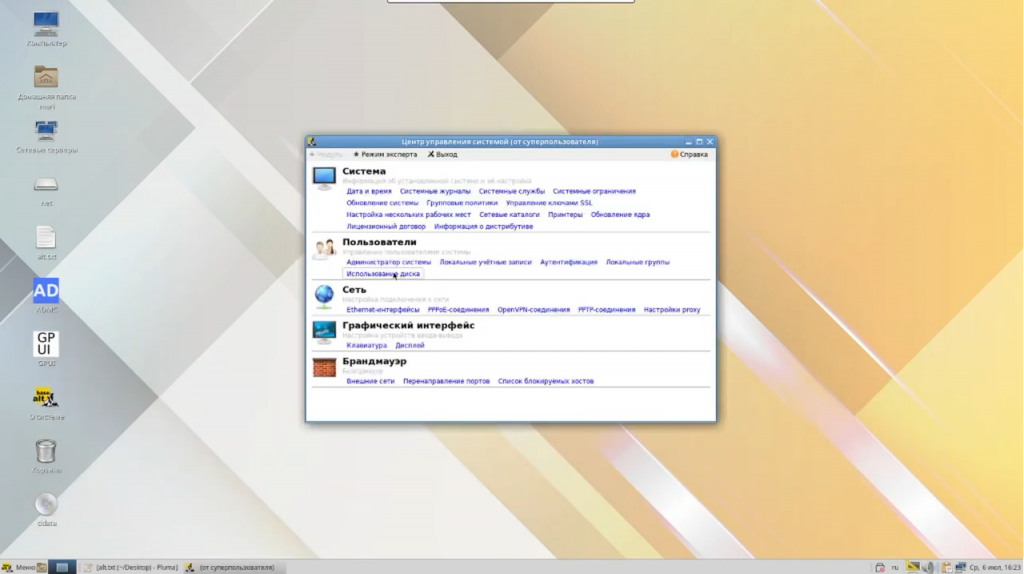Viewport: 1024px width, 574px height.
Task: Open the Меню button in the taskbar
Action: click(x=18, y=567)
